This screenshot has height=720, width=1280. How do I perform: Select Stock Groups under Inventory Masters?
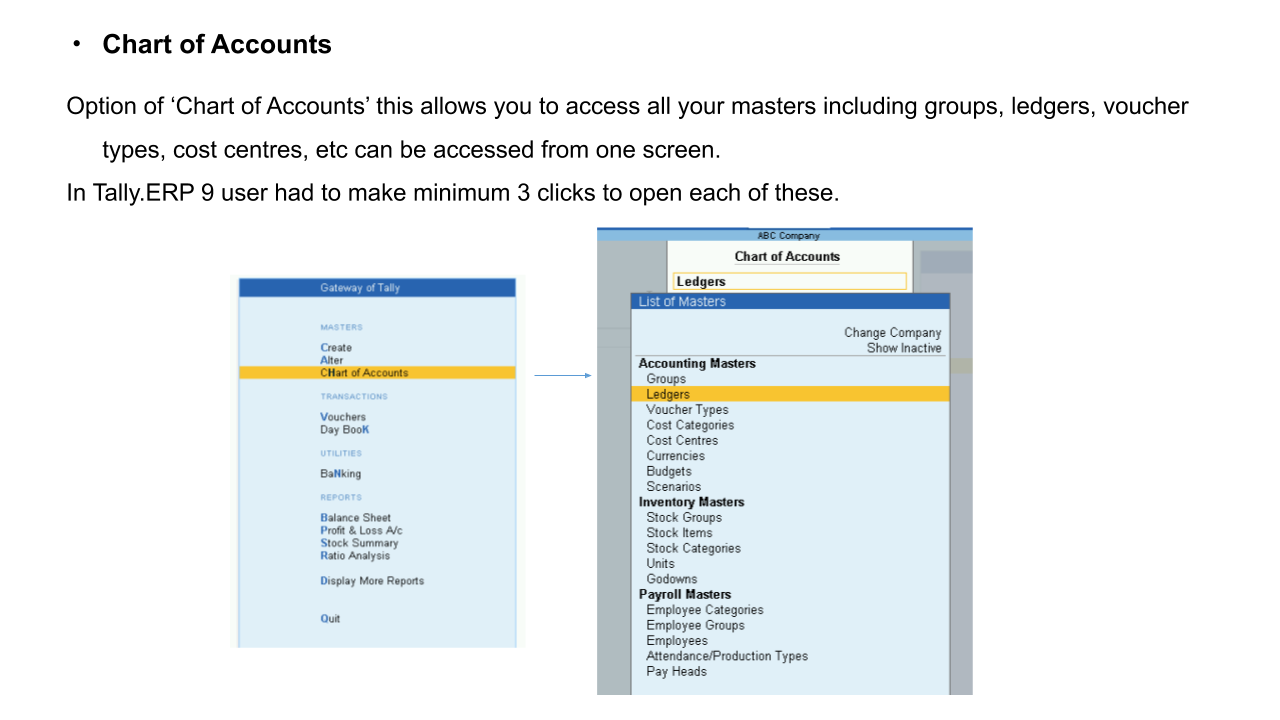[684, 518]
